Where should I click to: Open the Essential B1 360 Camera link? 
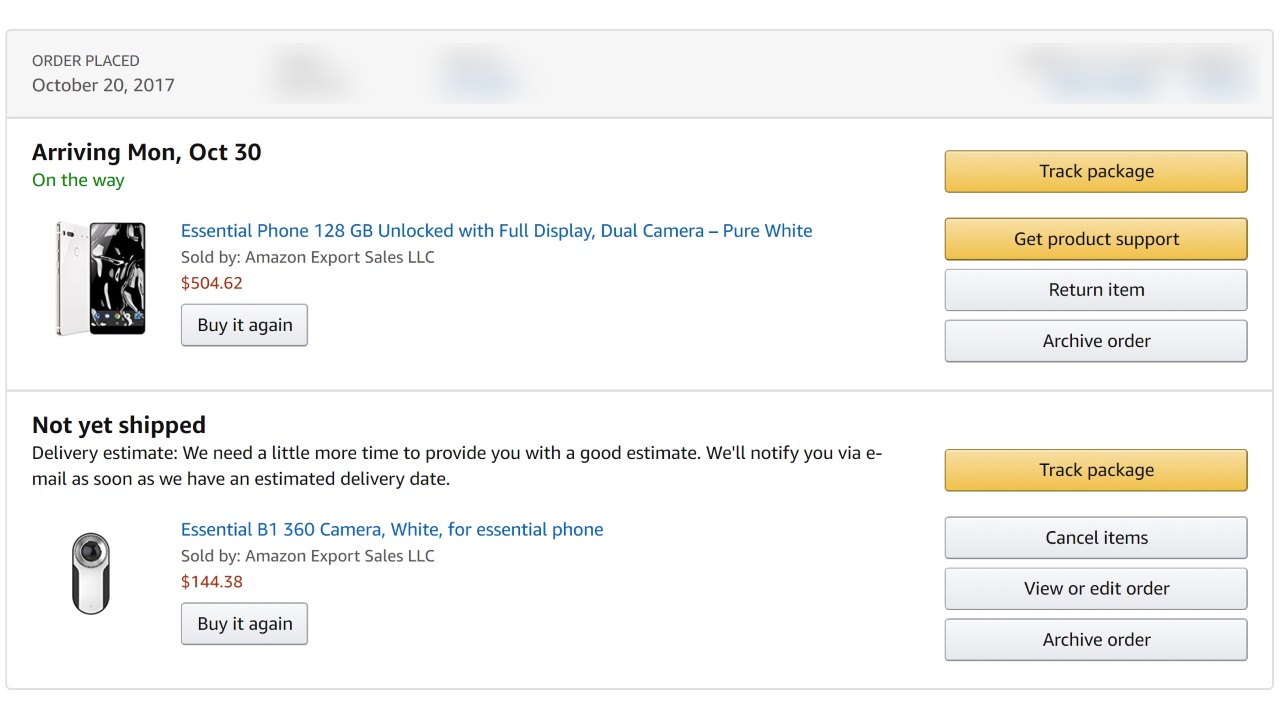coord(392,530)
